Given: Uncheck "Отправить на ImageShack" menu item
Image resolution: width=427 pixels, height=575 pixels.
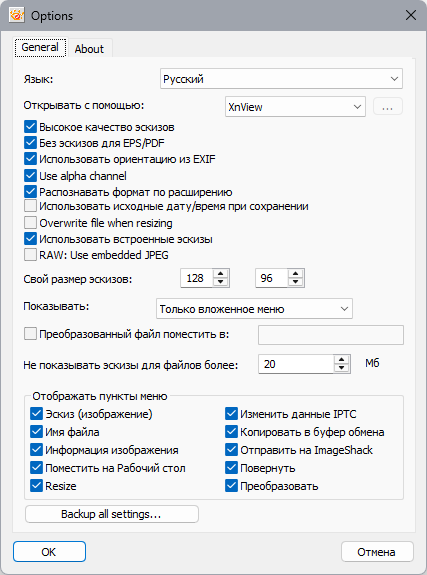Looking at the screenshot, I should [231, 450].
